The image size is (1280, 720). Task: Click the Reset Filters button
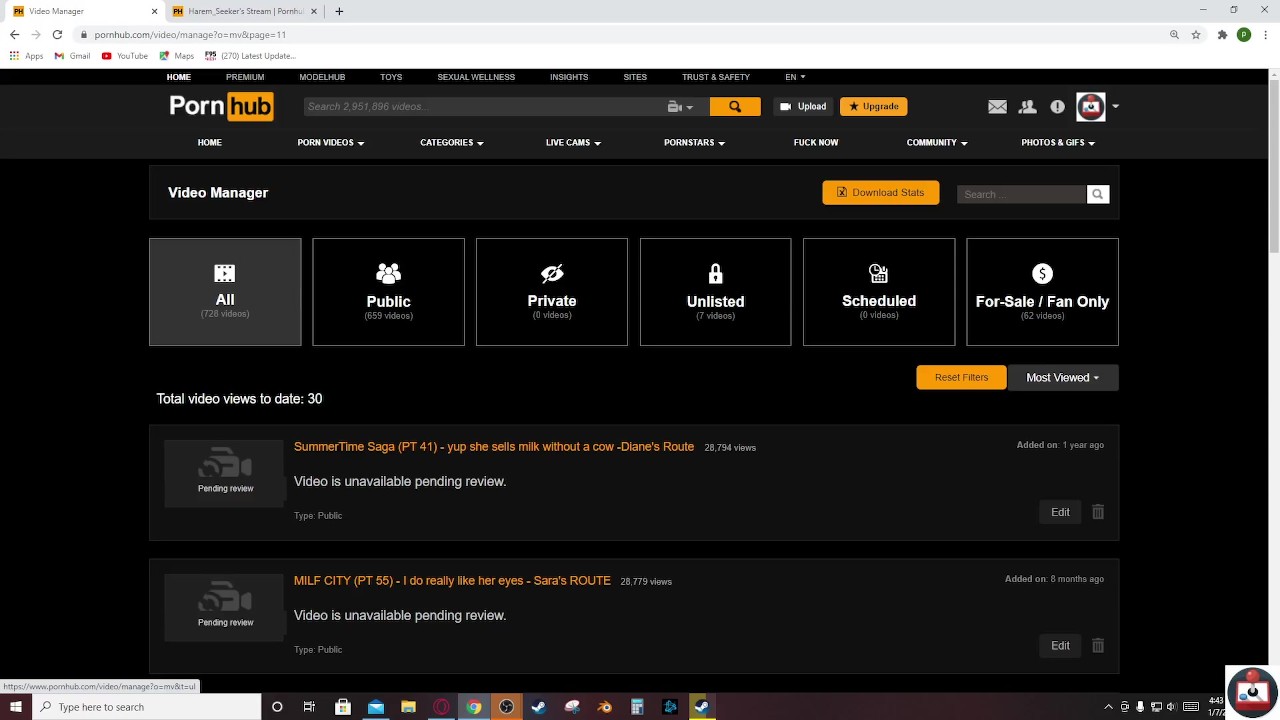coord(961,378)
